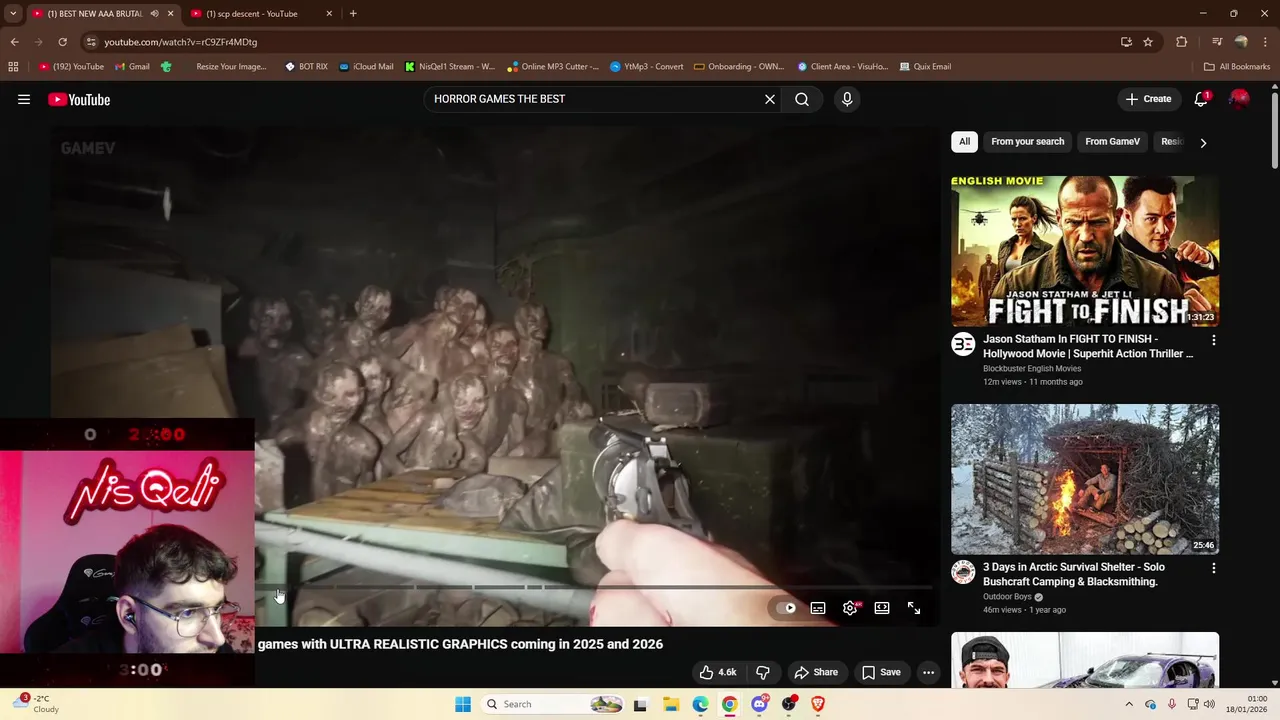Open the (192) YouTube bookmark
This screenshot has height=720, width=1280.
point(72,67)
